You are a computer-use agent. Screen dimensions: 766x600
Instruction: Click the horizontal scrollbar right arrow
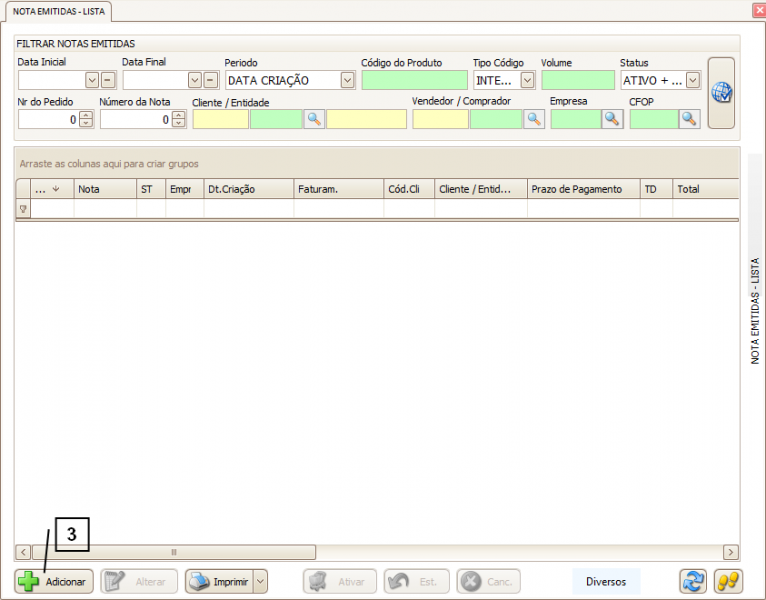[731, 552]
